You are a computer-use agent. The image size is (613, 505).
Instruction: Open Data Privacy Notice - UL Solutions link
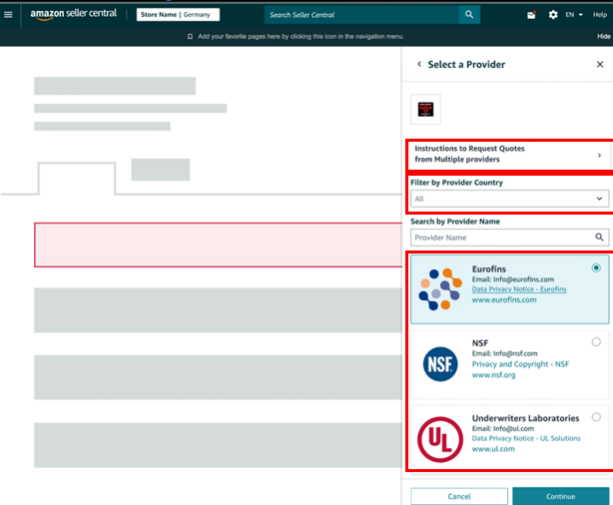pyautogui.click(x=526, y=439)
